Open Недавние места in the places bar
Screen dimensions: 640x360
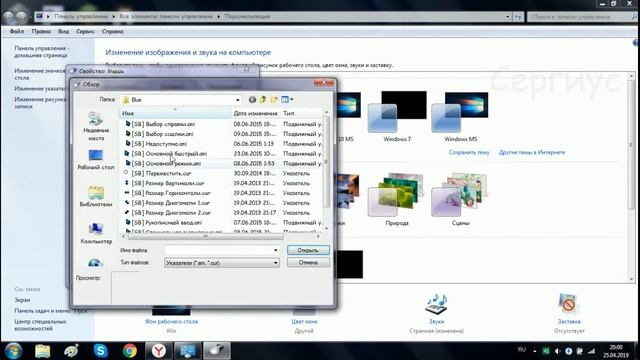pyautogui.click(x=96, y=127)
